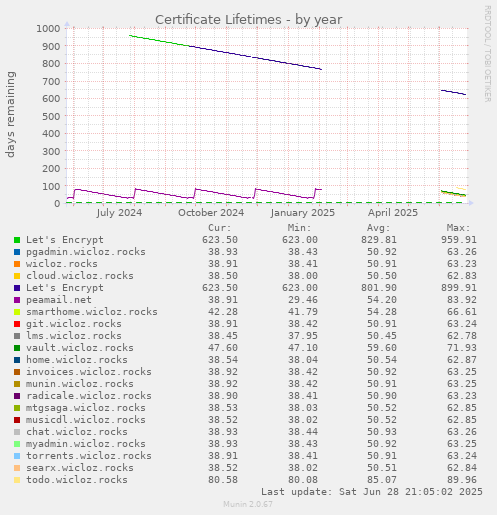Click the 'Max:' column header
Viewport: 497px width, 515px height.
point(459,228)
